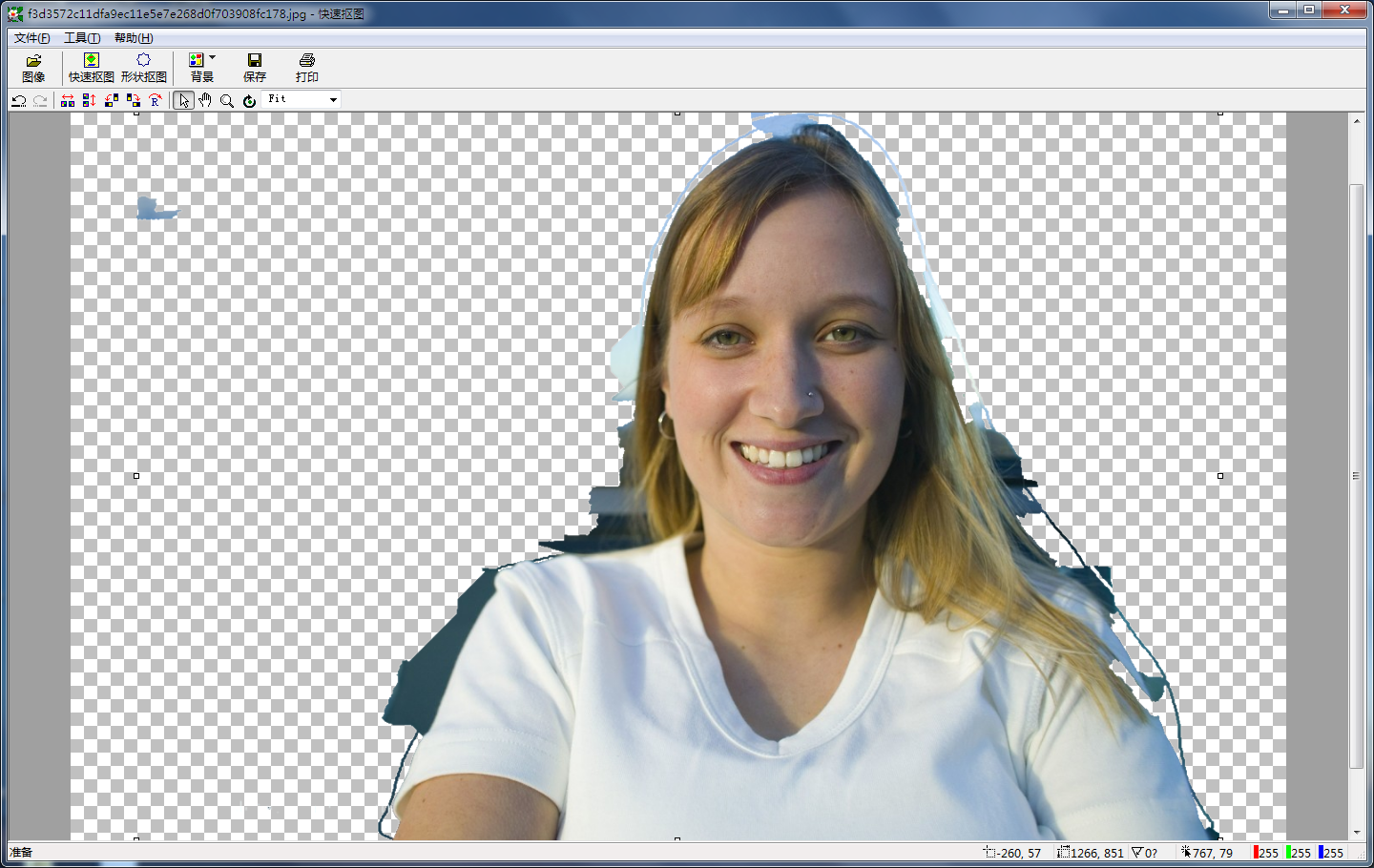Select the 形状抠图 shape cutout tool
This screenshot has height=868, width=1374.
tap(143, 68)
